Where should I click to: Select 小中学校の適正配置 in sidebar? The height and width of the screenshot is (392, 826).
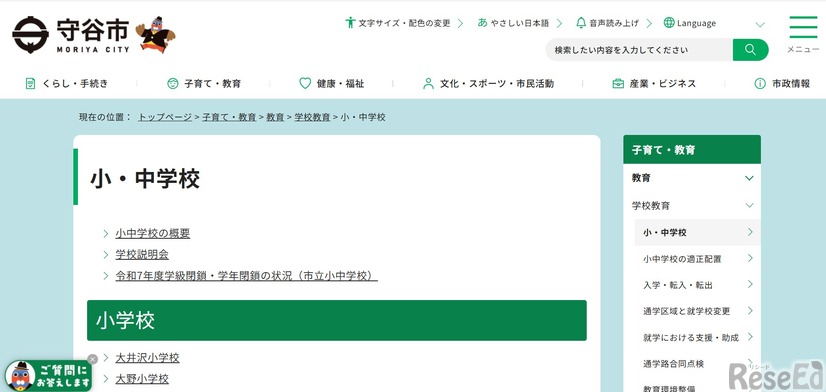coord(682,259)
